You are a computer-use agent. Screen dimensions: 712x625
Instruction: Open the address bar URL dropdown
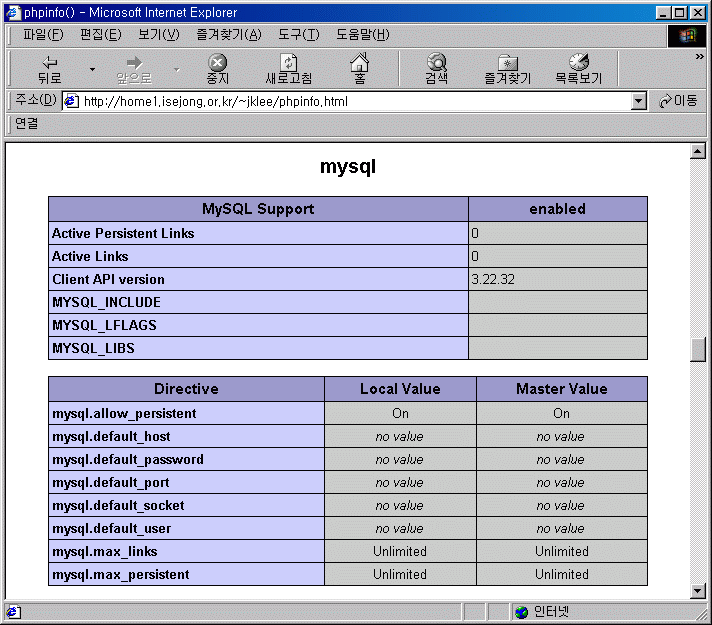point(639,101)
